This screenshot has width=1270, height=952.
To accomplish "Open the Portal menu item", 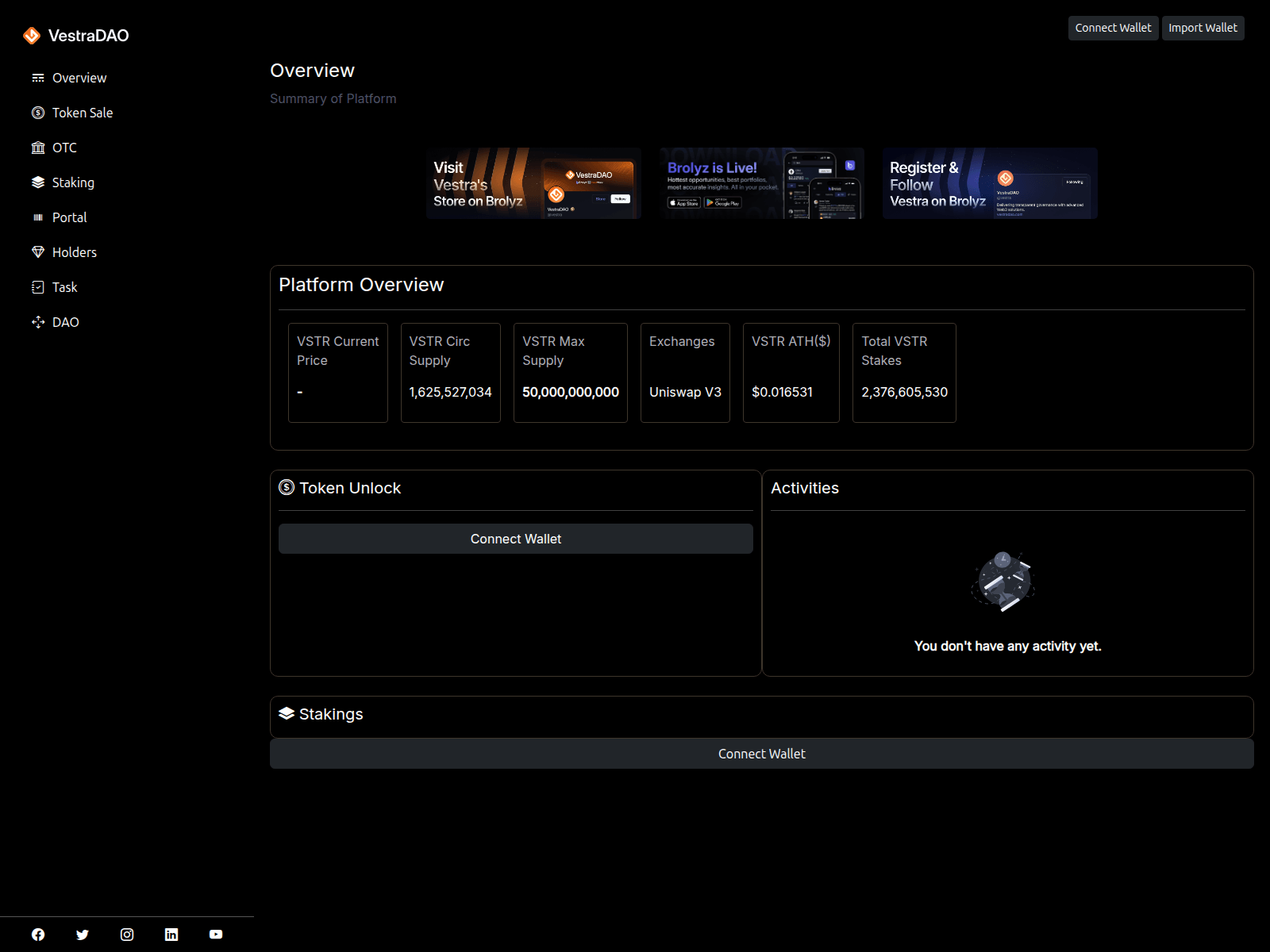I will pyautogui.click(x=70, y=217).
